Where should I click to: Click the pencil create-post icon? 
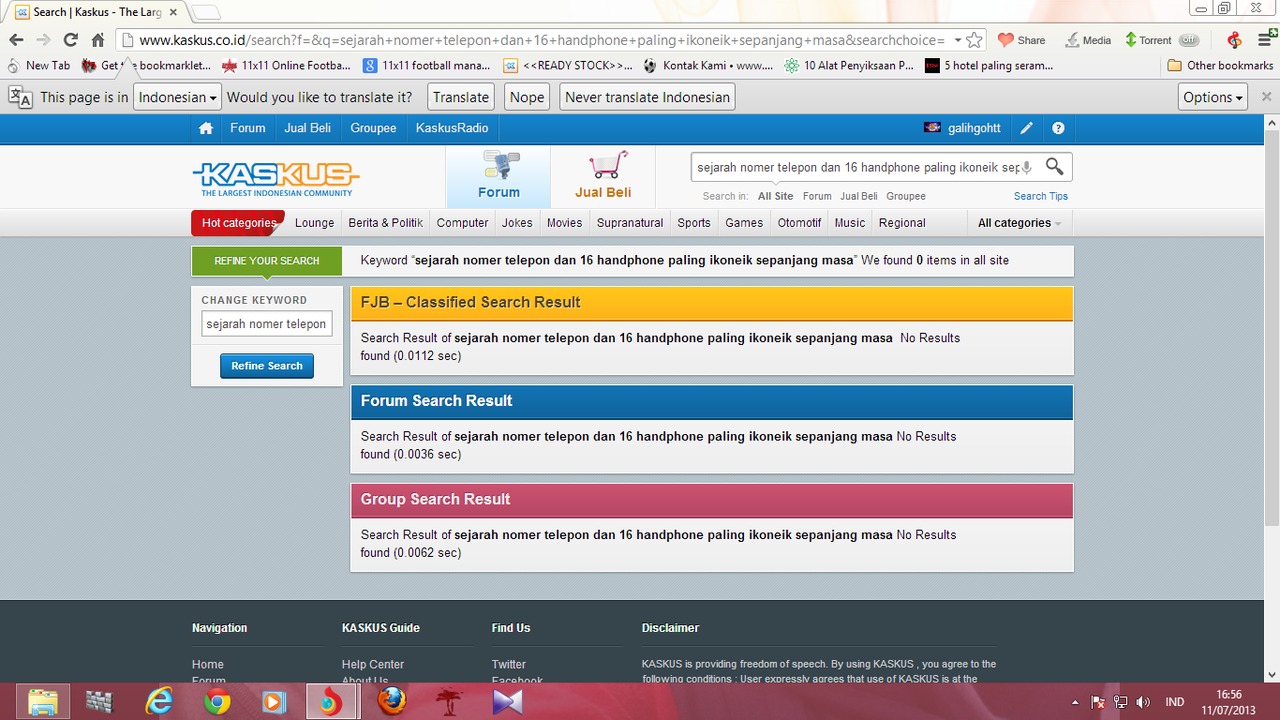tap(1026, 128)
